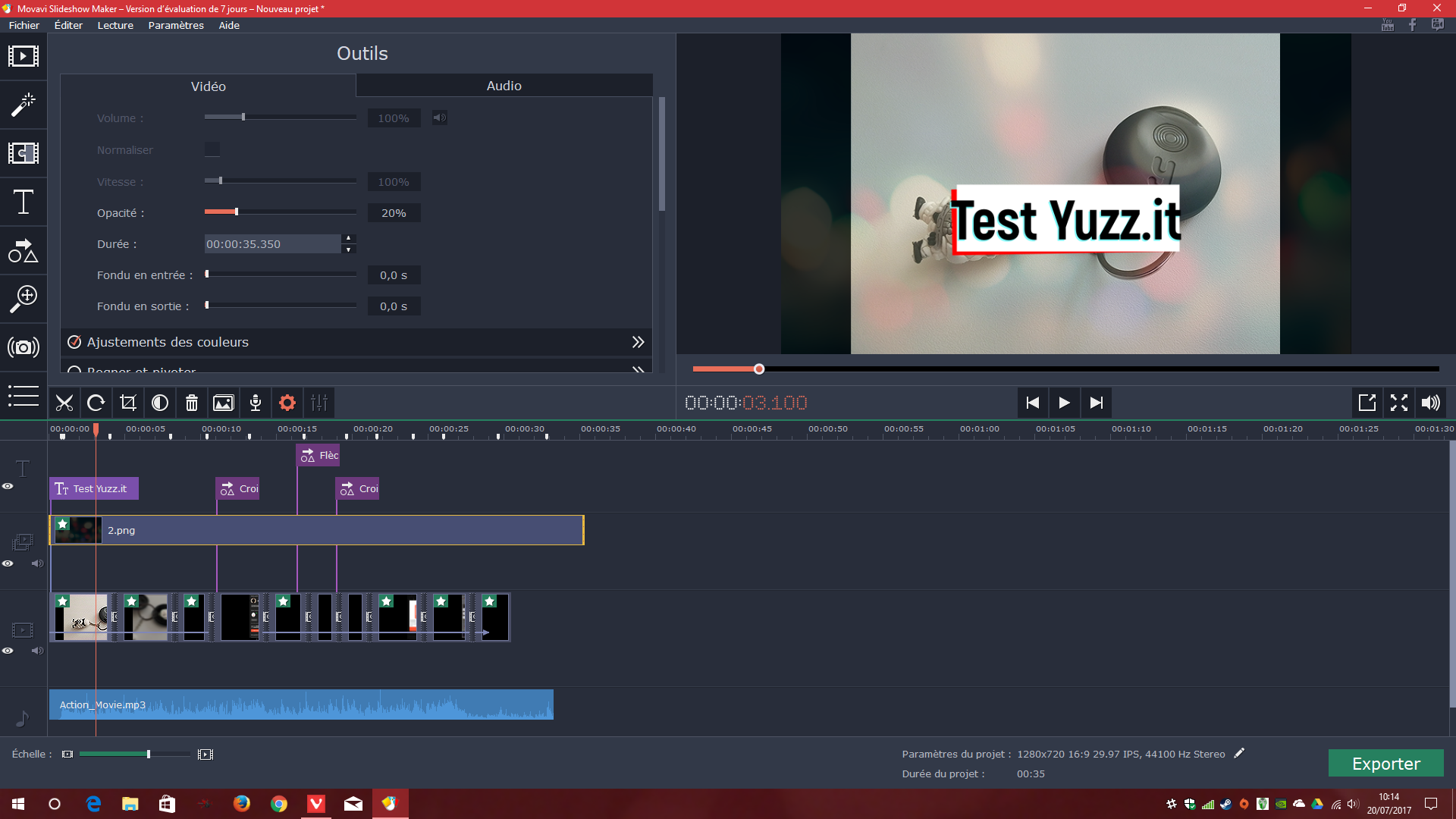This screenshot has width=1456, height=819.
Task: Open color adjustments contrast icon
Action: (160, 403)
